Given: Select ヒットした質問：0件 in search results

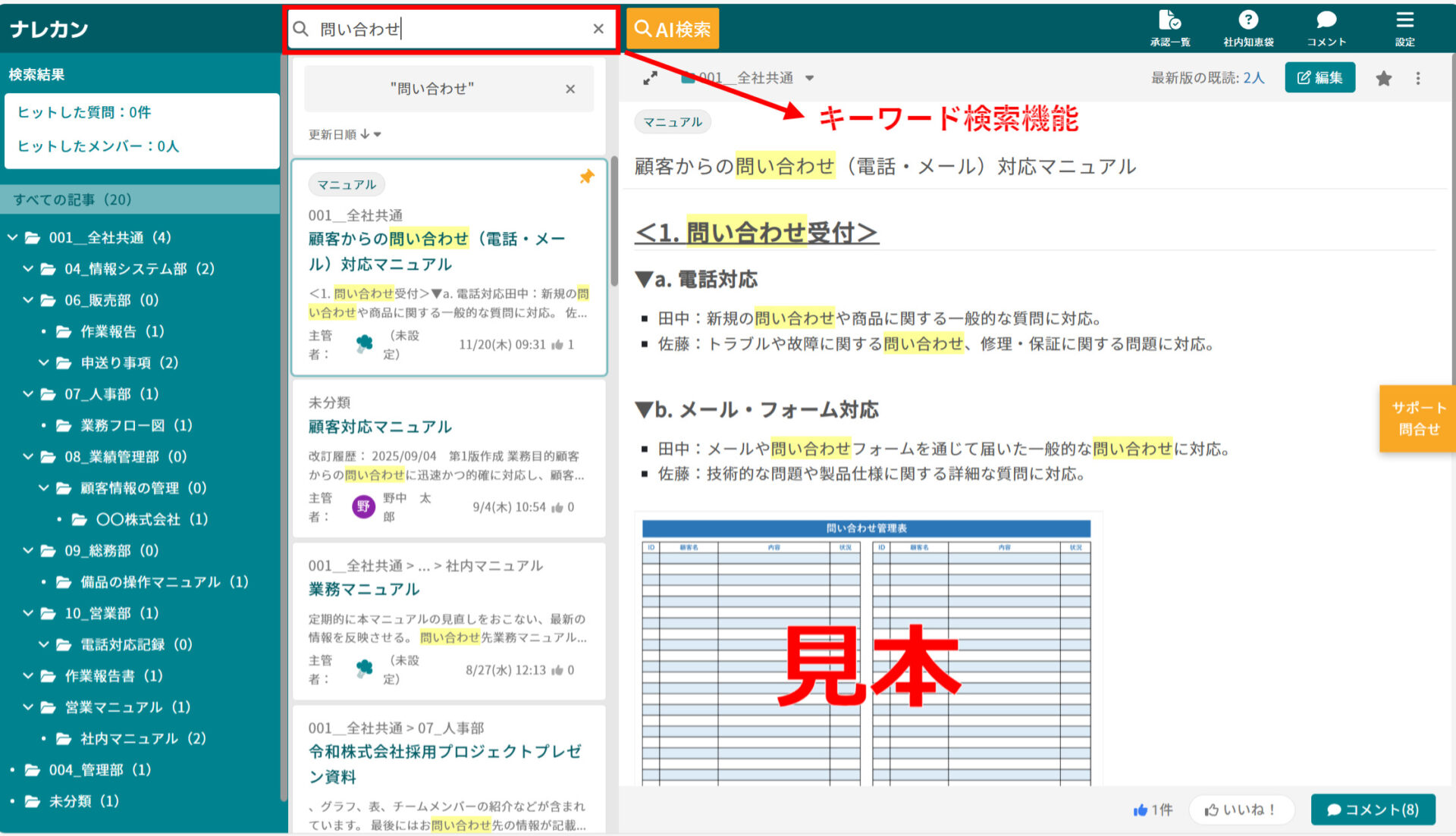Looking at the screenshot, I should pos(83,111).
